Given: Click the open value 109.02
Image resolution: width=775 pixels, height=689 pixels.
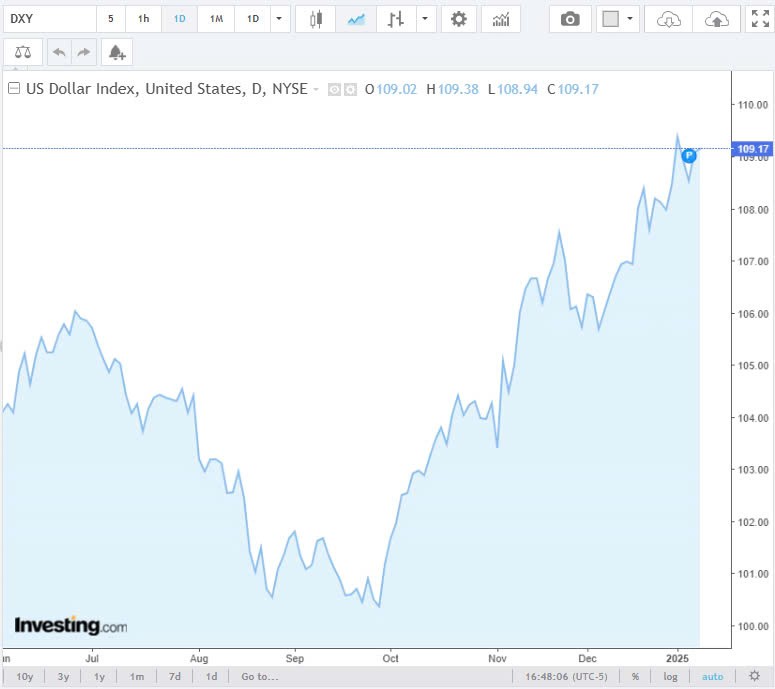Looking at the screenshot, I should pos(396,89).
